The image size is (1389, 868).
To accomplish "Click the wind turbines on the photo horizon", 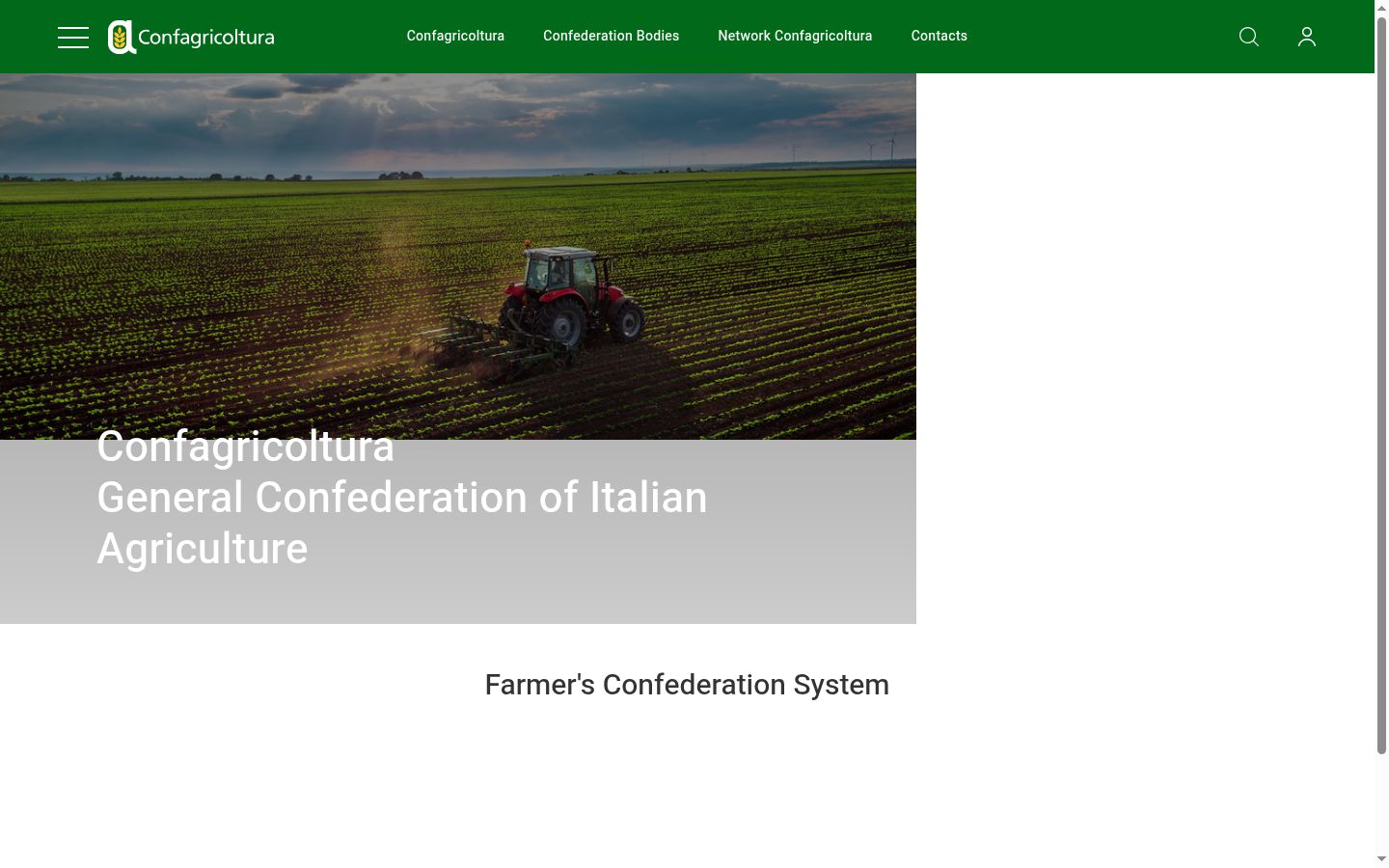I will point(880,148).
